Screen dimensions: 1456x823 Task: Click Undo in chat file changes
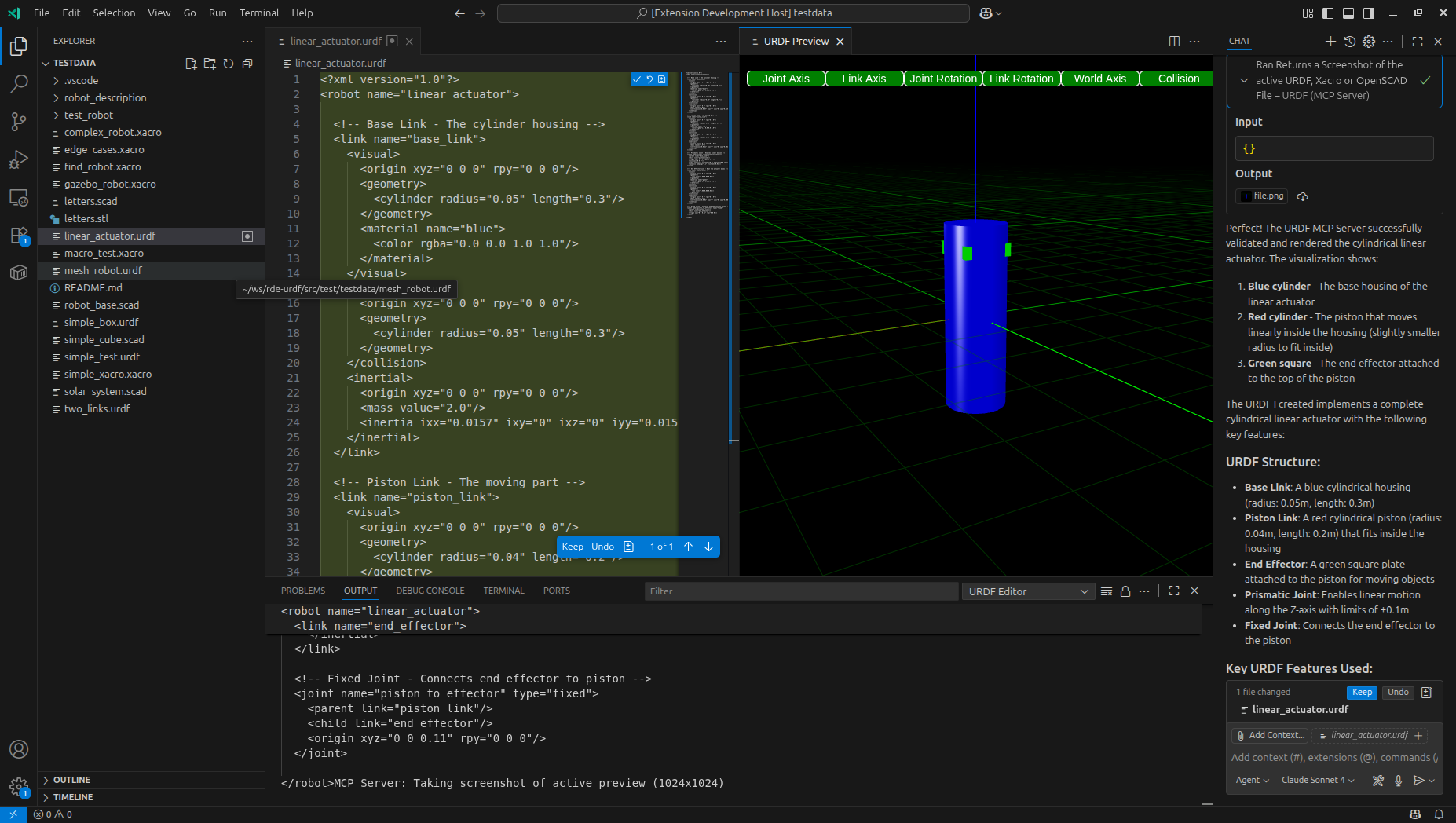[x=1398, y=693]
